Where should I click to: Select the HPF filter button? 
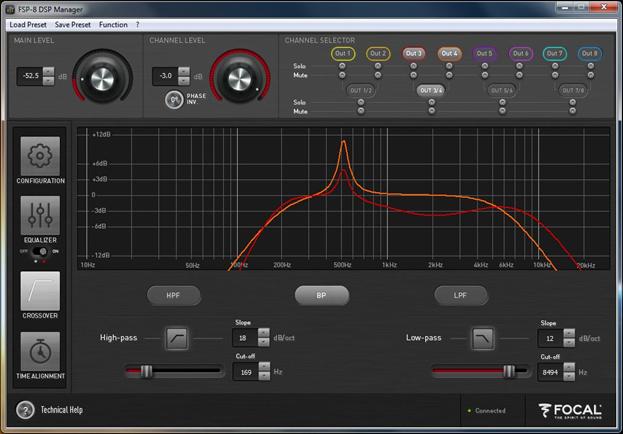click(x=175, y=295)
